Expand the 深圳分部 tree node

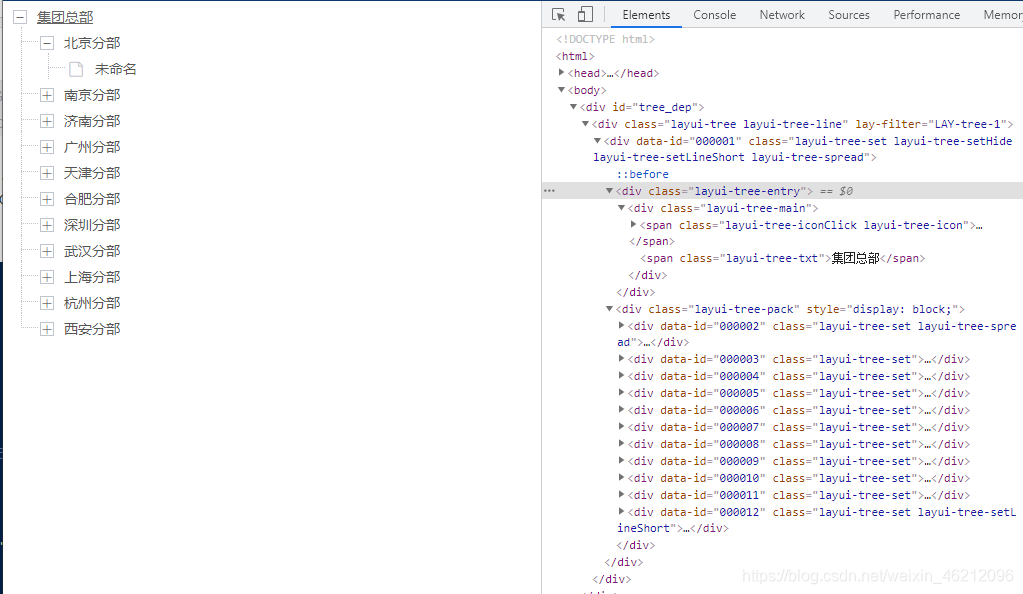click(x=47, y=225)
